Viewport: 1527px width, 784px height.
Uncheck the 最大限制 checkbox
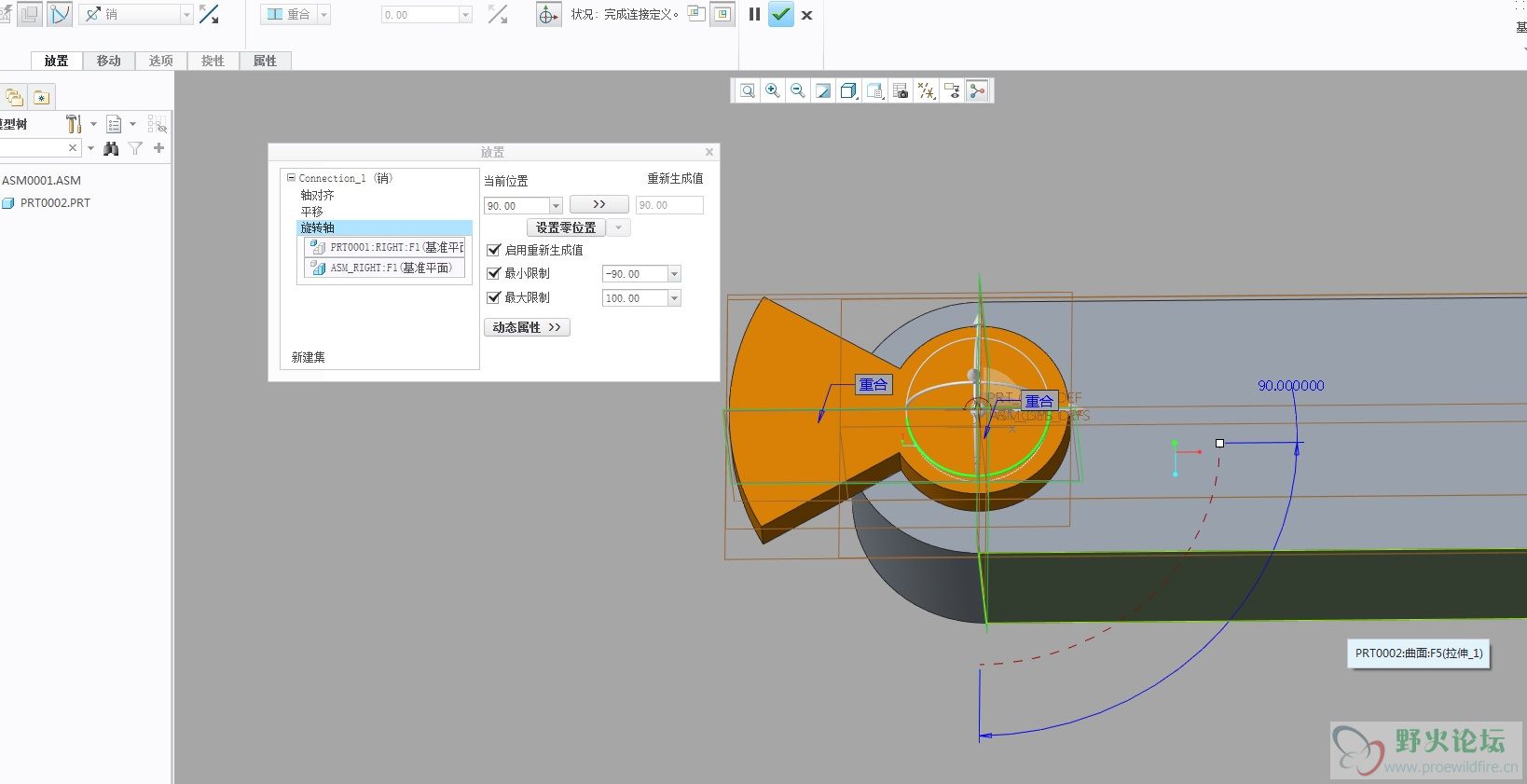click(494, 297)
